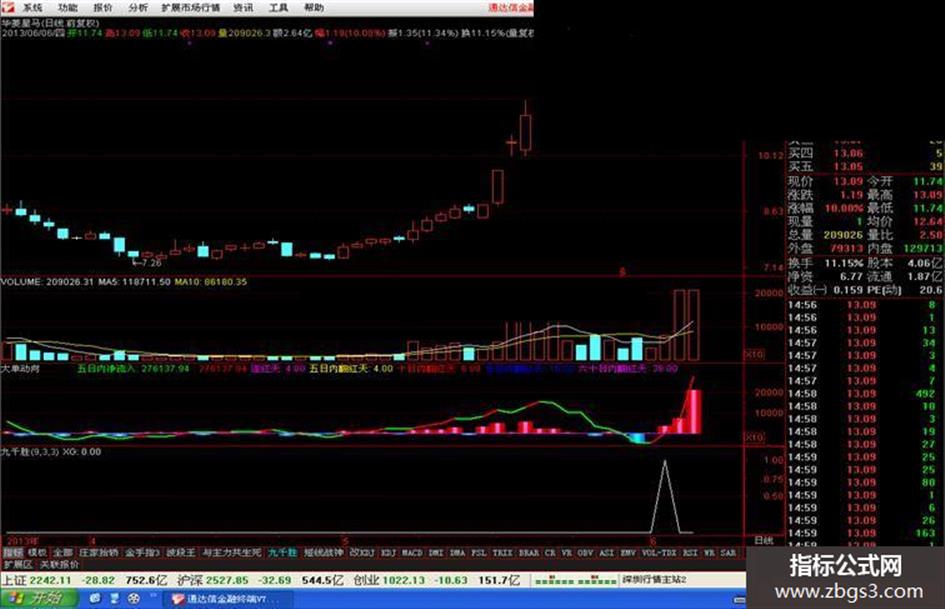Select the highlighted 九千胜 indicator tab
Screen dimensions: 945x609
283,552
